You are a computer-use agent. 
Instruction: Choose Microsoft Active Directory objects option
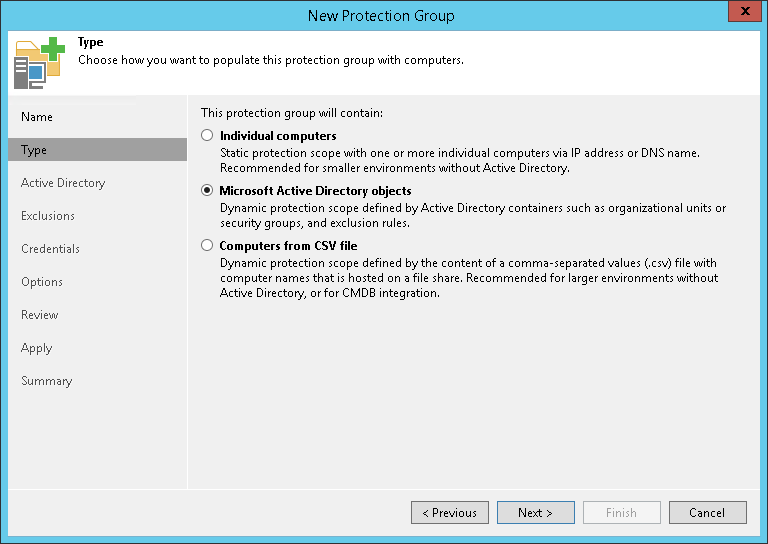207,190
